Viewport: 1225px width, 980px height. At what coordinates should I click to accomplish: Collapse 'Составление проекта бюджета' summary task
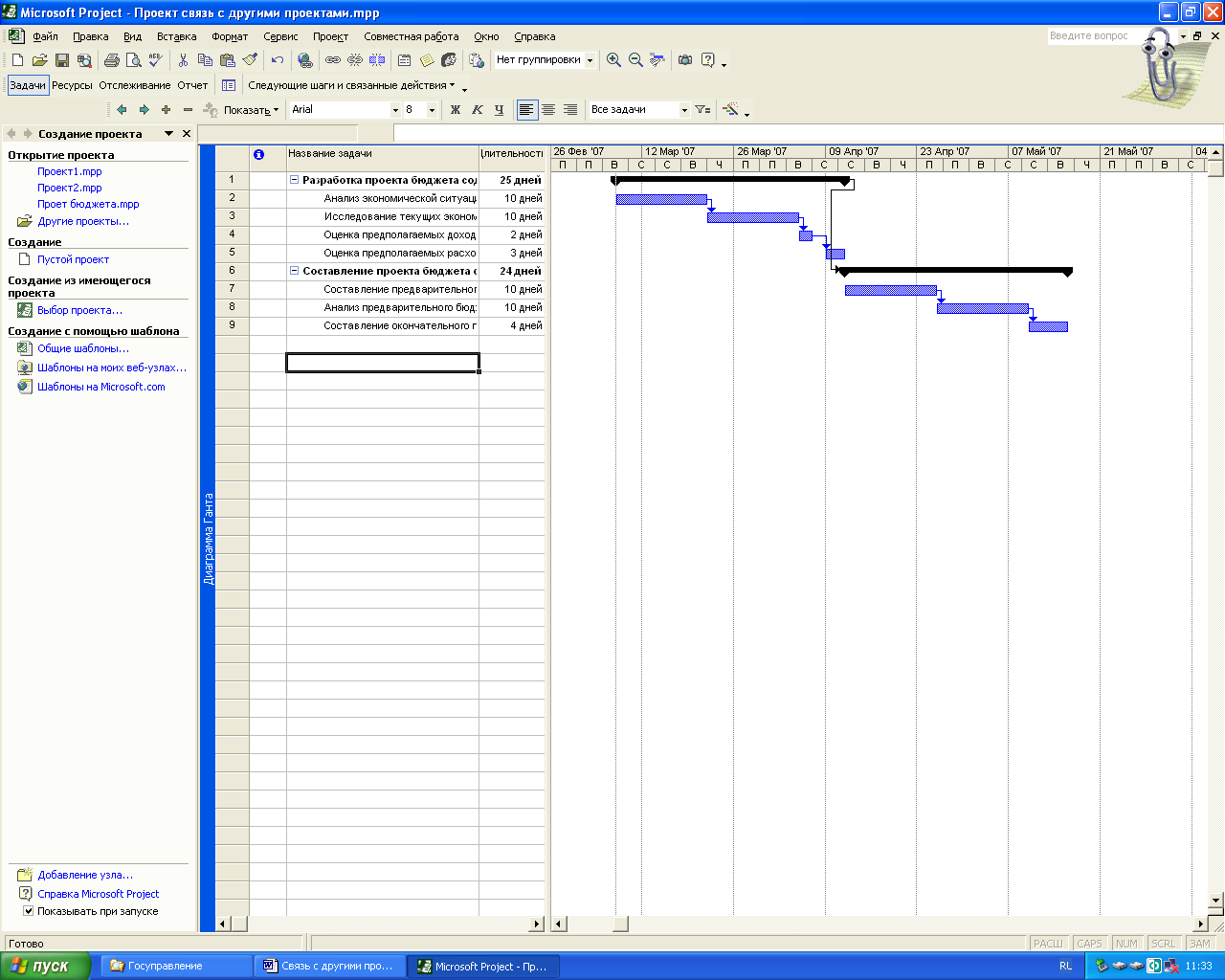click(x=295, y=271)
